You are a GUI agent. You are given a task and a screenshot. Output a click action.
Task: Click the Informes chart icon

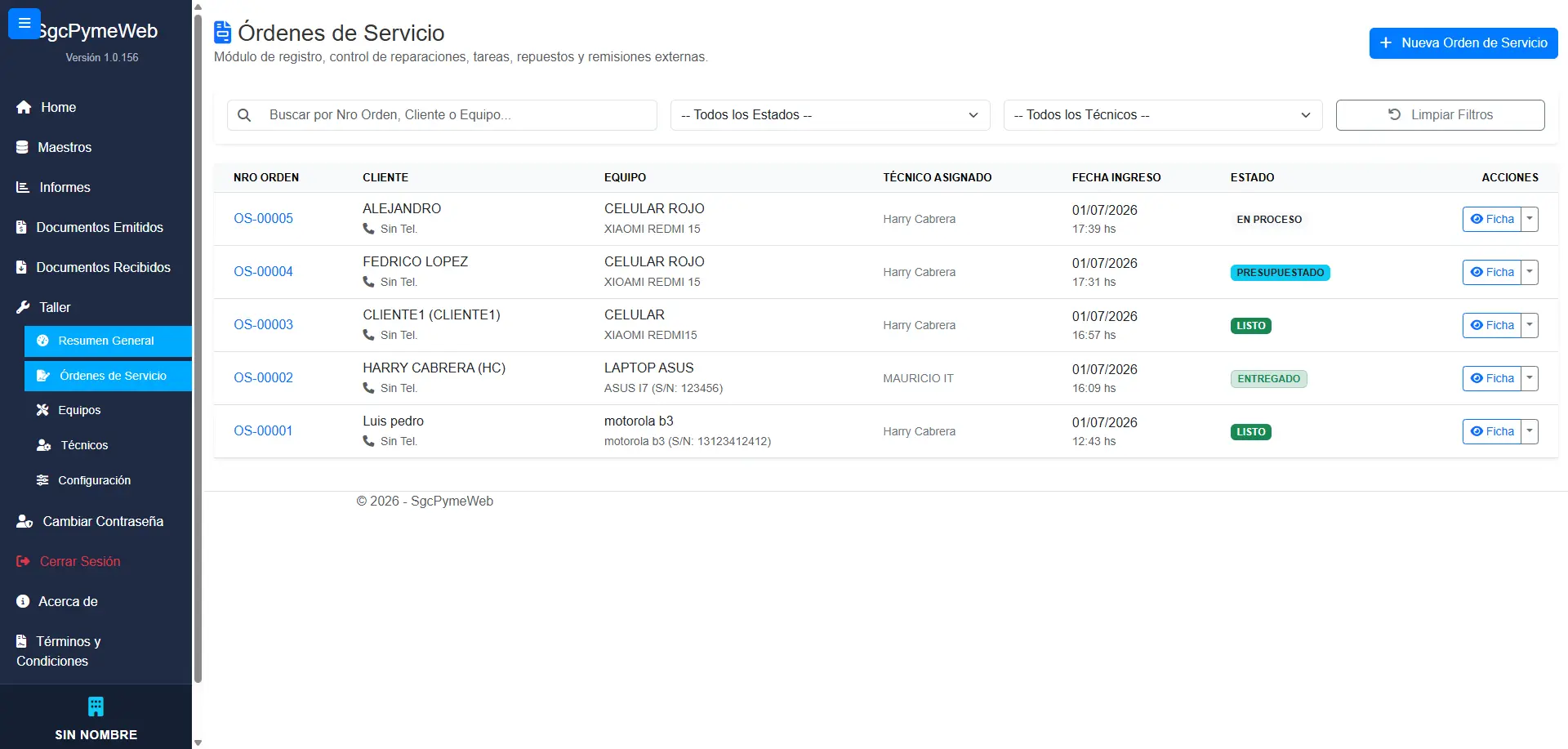click(23, 188)
